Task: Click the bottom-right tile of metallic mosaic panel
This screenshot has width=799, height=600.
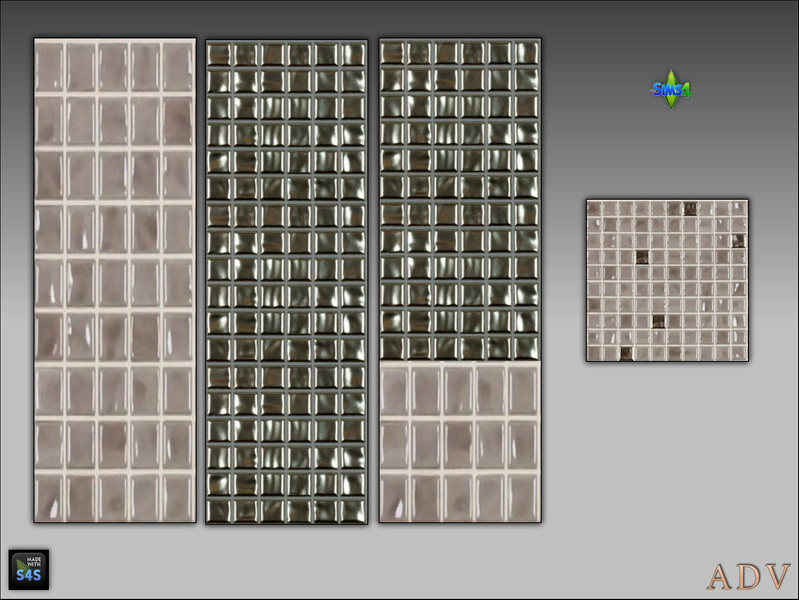Action: 353,510
